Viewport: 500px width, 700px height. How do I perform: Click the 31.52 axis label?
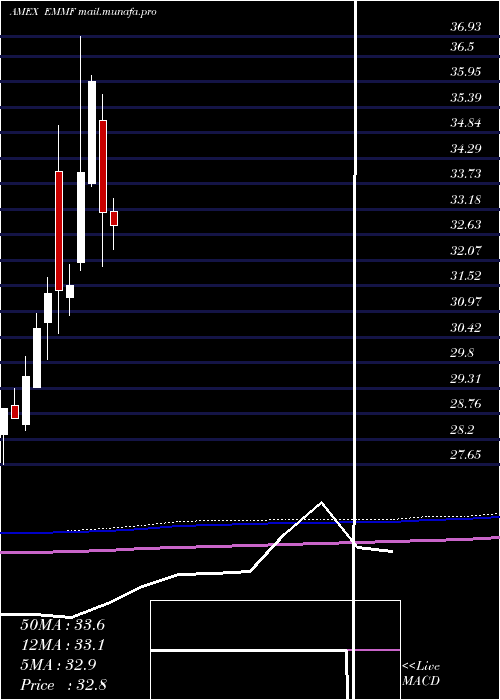[x=466, y=276]
